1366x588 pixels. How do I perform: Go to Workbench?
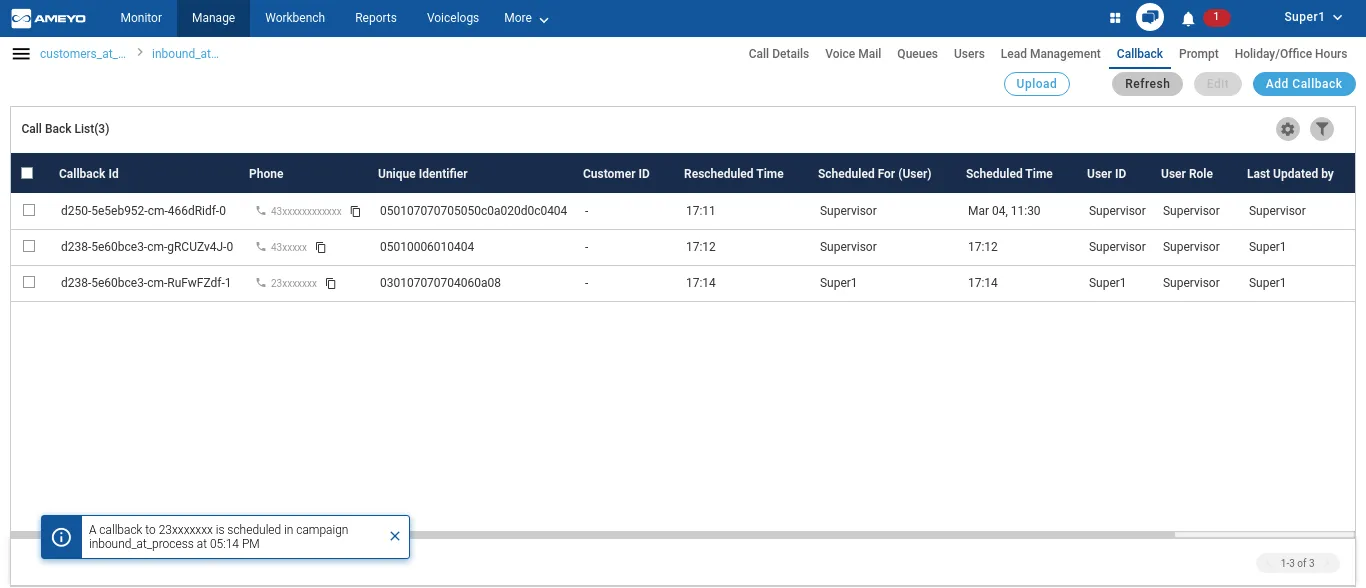coord(295,18)
